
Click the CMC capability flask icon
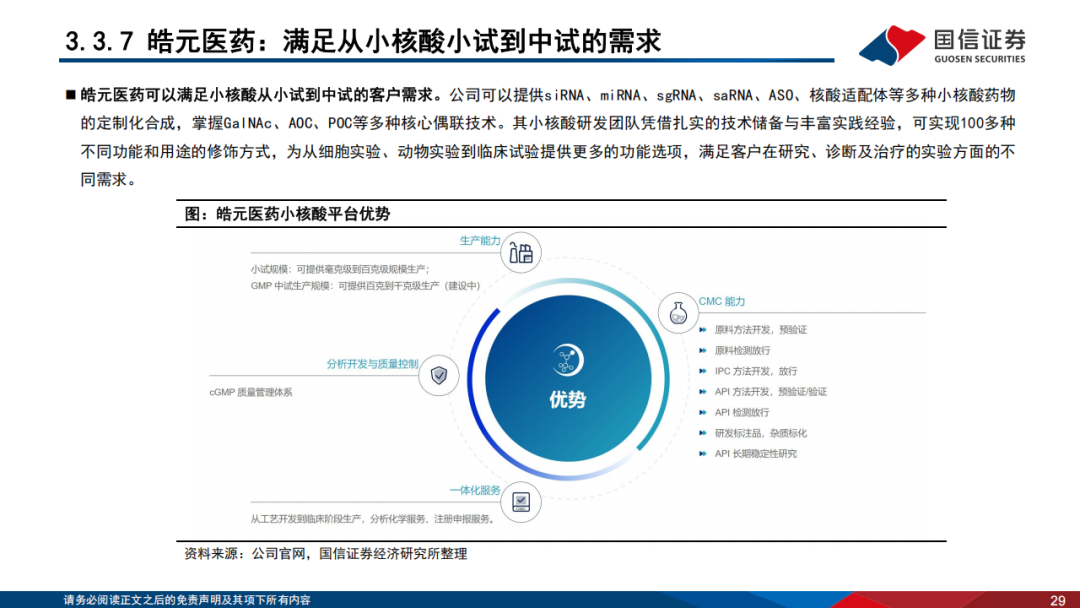678,313
